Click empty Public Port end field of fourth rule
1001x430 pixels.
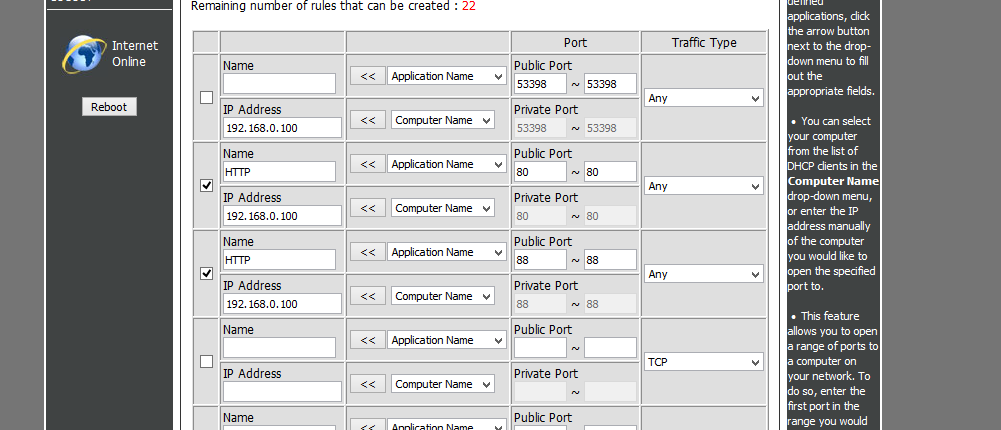[610, 348]
